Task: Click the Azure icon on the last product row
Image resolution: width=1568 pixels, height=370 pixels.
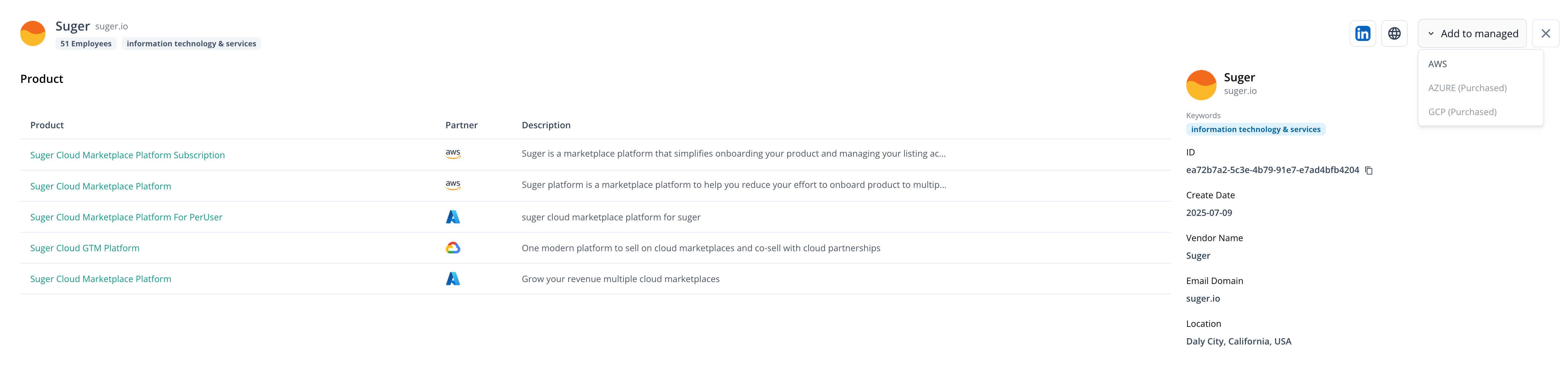Action: click(453, 279)
